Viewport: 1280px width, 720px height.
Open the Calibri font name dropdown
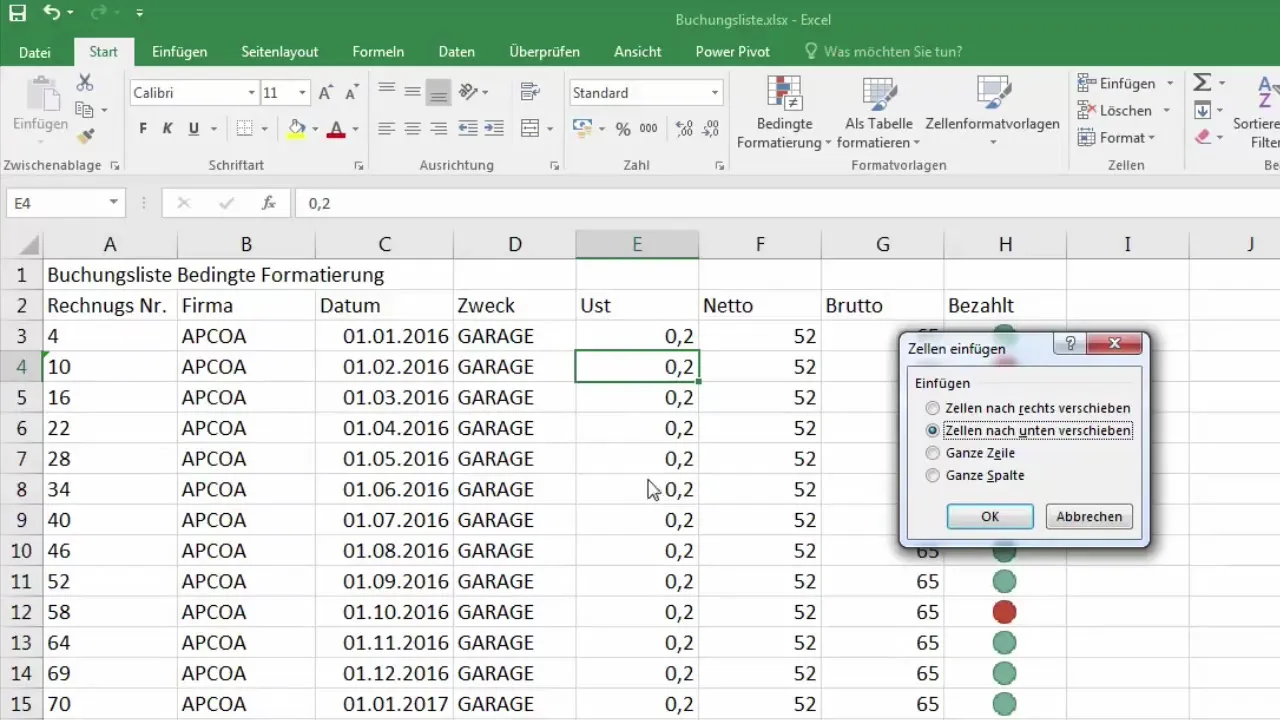[252, 93]
